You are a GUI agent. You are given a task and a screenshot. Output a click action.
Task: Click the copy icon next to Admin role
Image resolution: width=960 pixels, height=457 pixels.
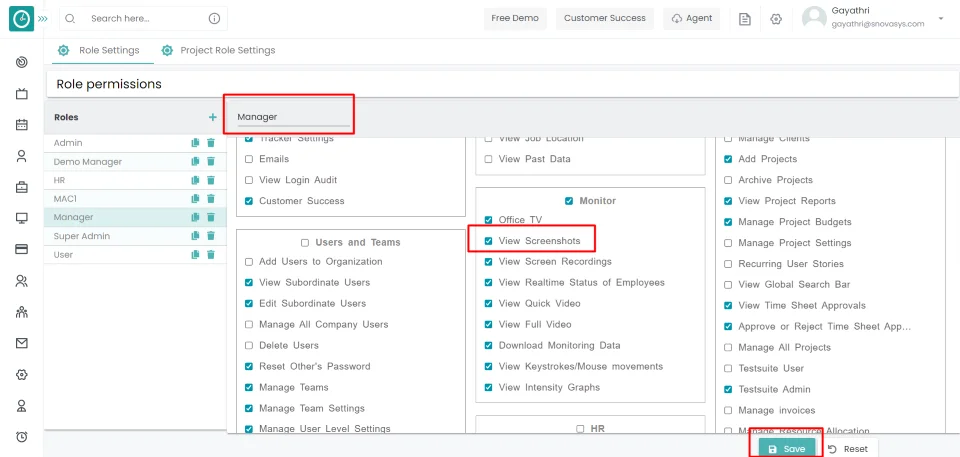196,143
